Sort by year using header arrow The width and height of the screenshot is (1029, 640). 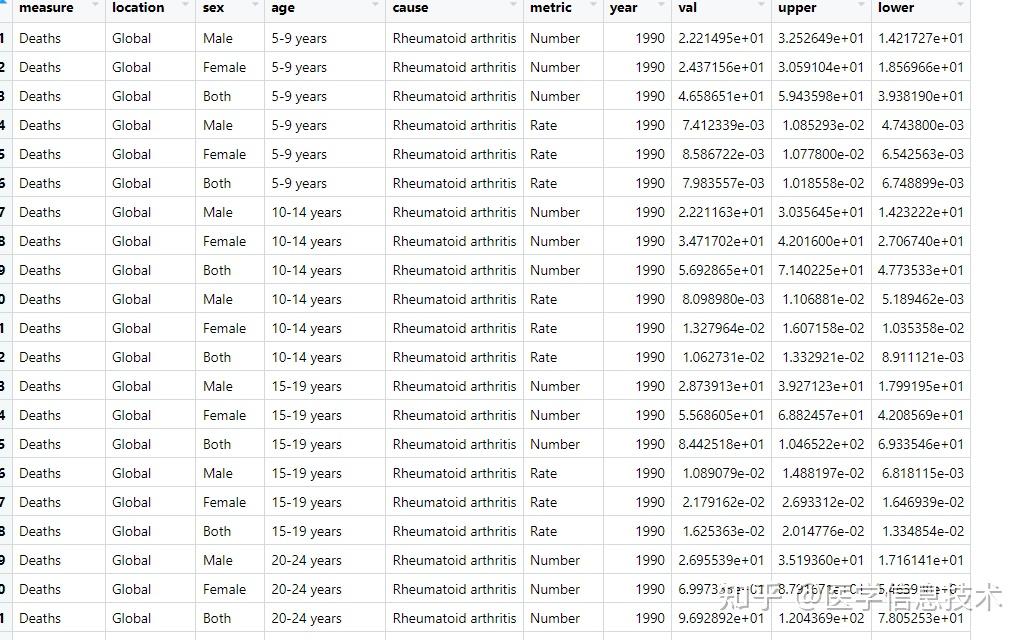coord(661,7)
